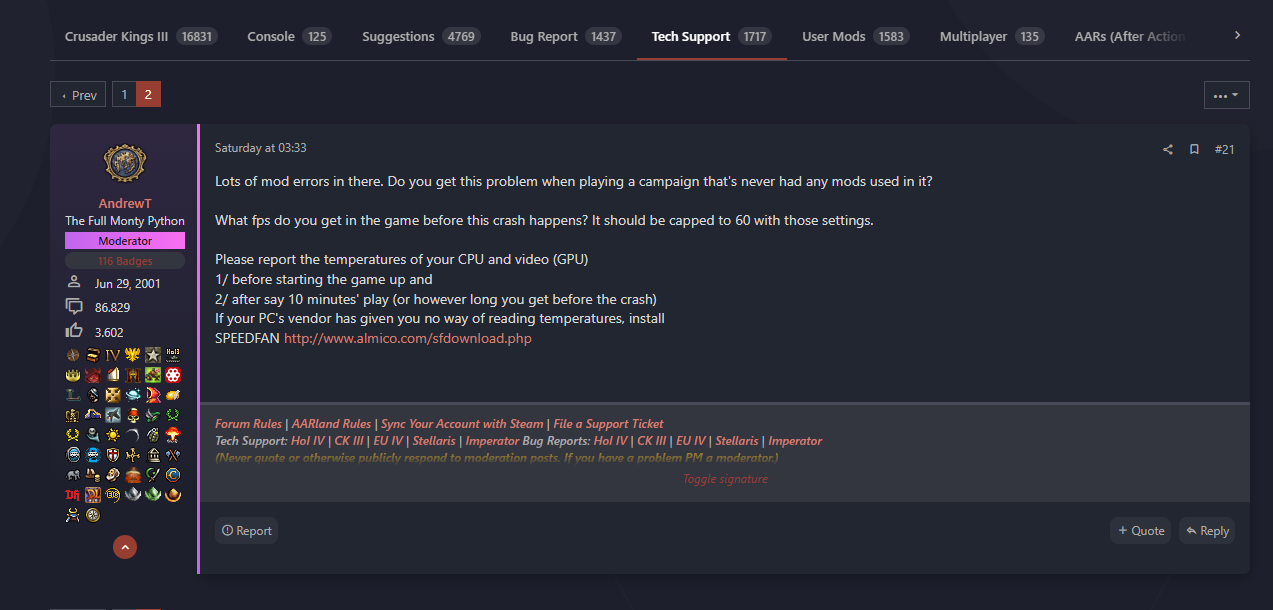The height and width of the screenshot is (610, 1273).
Task: Open the User Mods forum tab
Action: [x=833, y=35]
